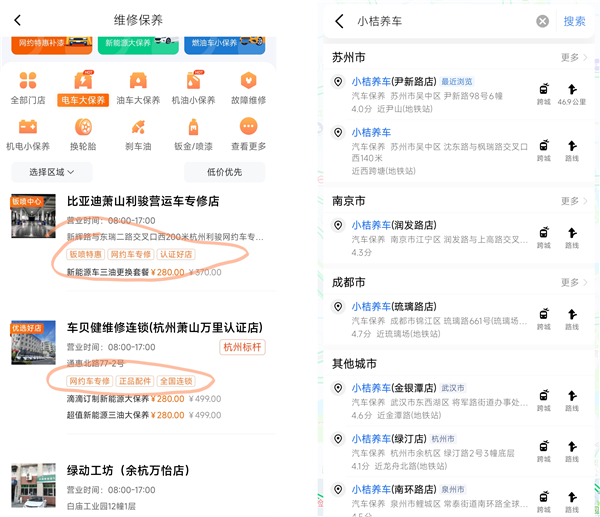Expand the 选择区域 dropdown
The height and width of the screenshot is (517, 600).
[52, 172]
